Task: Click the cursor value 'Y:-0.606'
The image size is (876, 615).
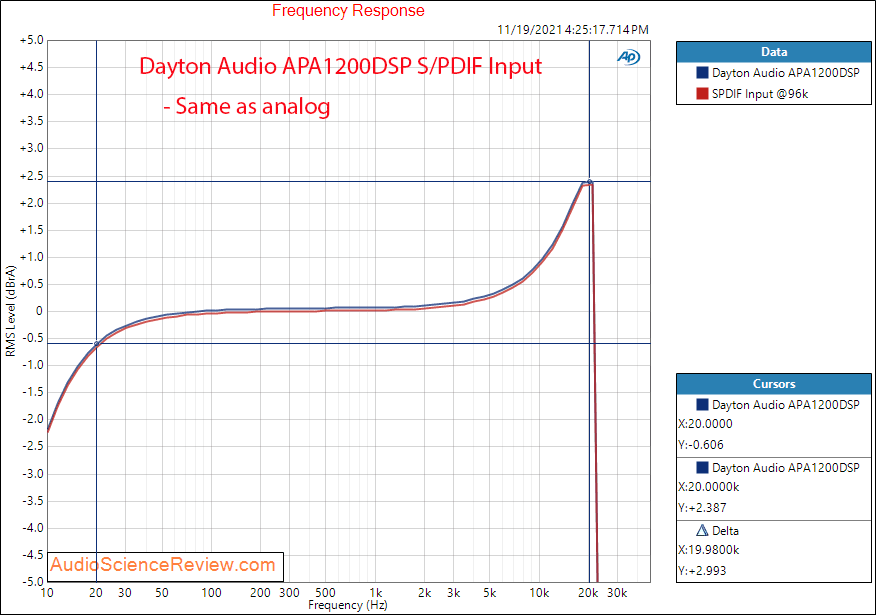Action: coord(701,445)
